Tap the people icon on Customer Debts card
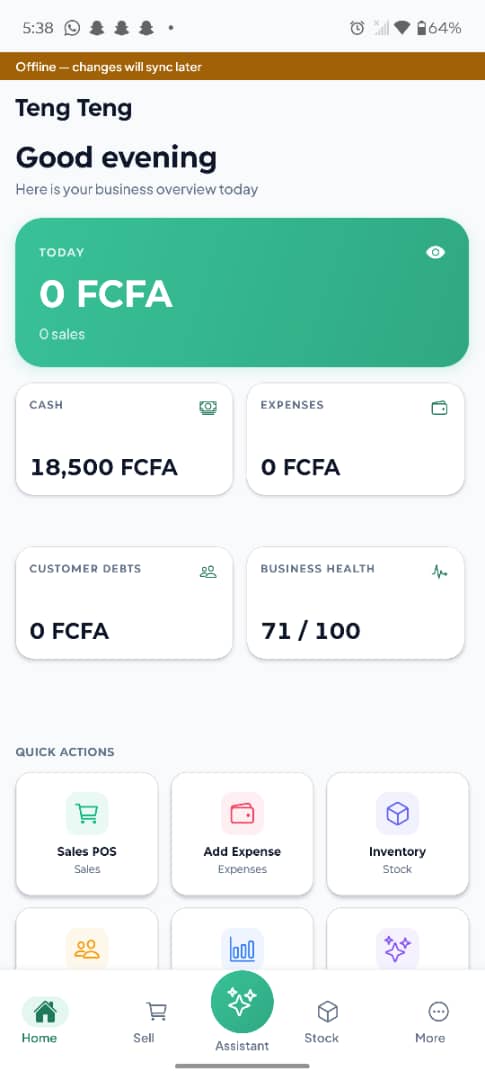This screenshot has height=1080, width=485. pyautogui.click(x=208, y=572)
